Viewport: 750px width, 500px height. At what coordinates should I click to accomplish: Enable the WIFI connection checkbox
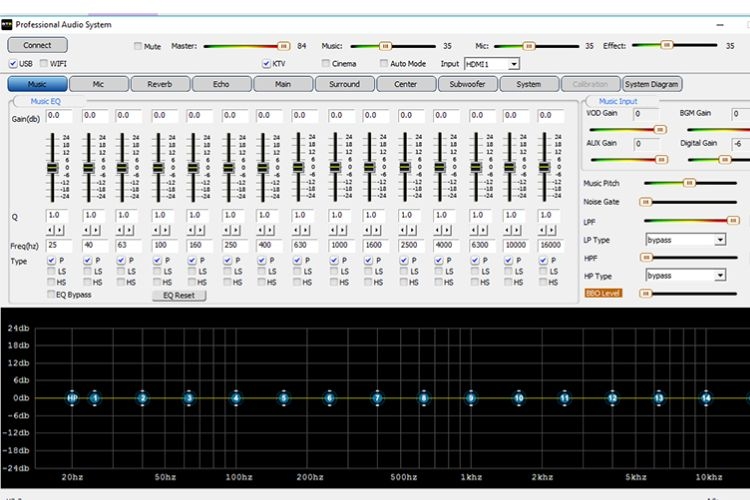pos(44,63)
